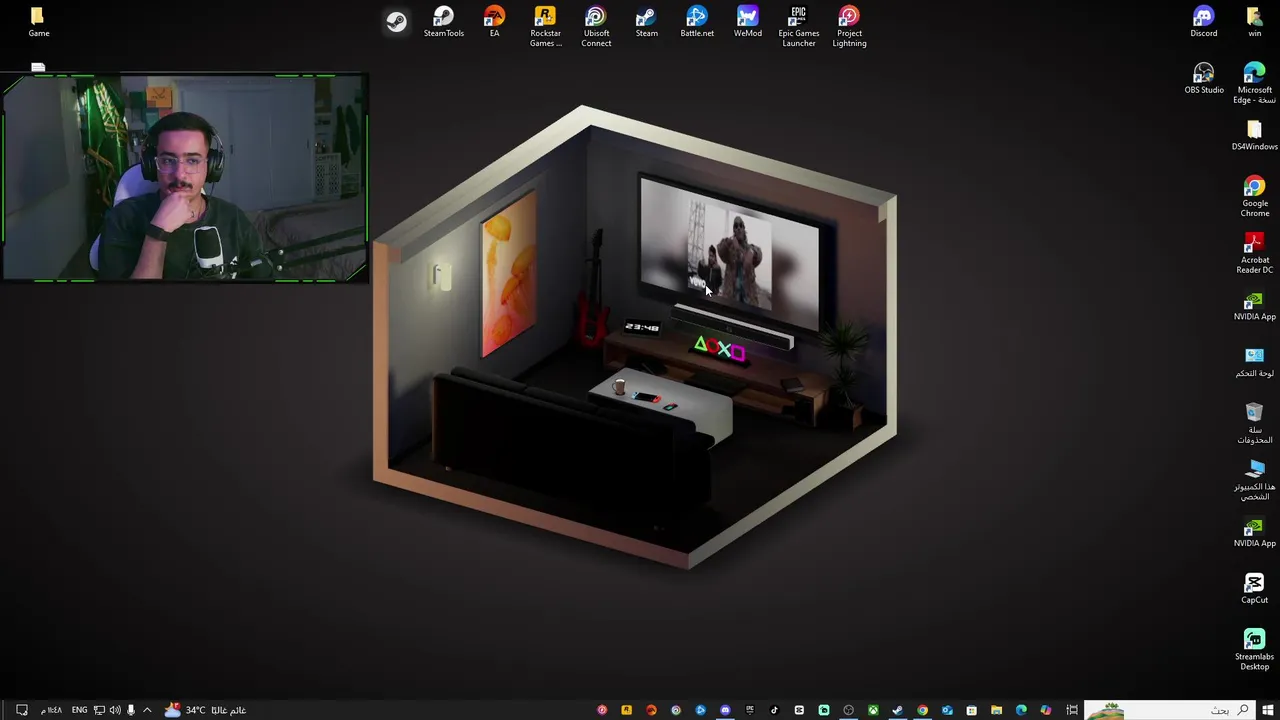Image resolution: width=1280 pixels, height=720 pixels.
Task: Open Rockstar Games Launcher desktop shortcut
Action: 545,27
